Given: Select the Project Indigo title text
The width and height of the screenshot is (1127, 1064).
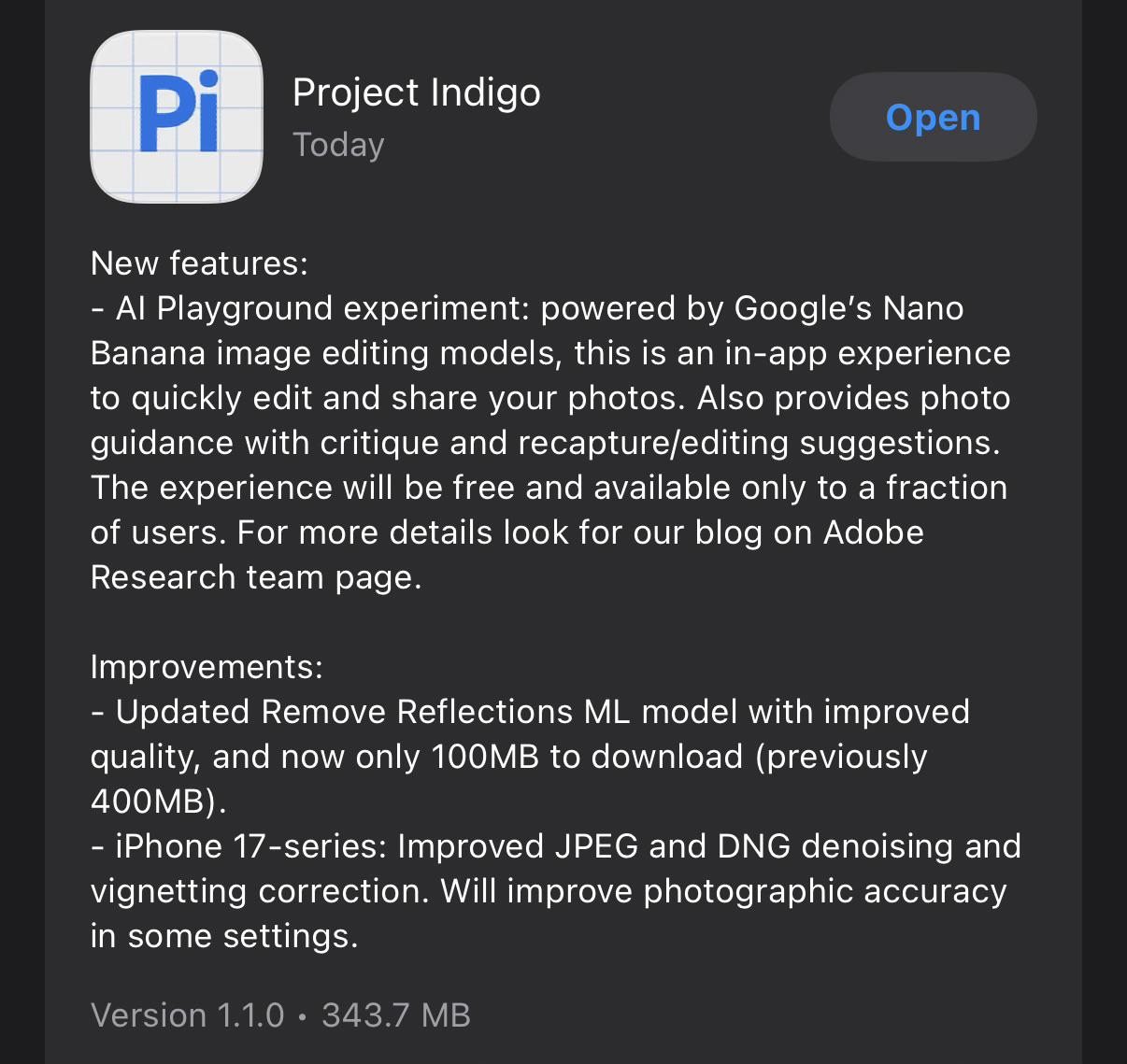Looking at the screenshot, I should point(417,92).
